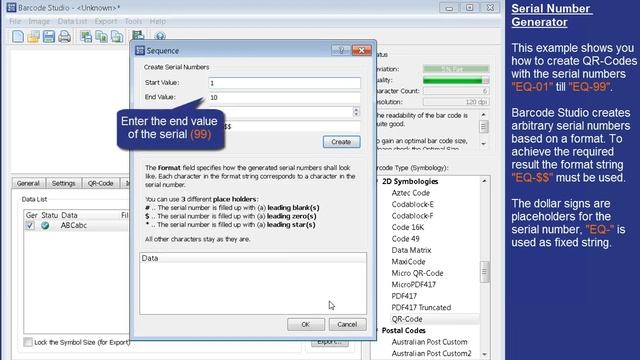Viewport: 640px width, 360px height.
Task: Click the Data column header in Data List
Action: [69, 215]
